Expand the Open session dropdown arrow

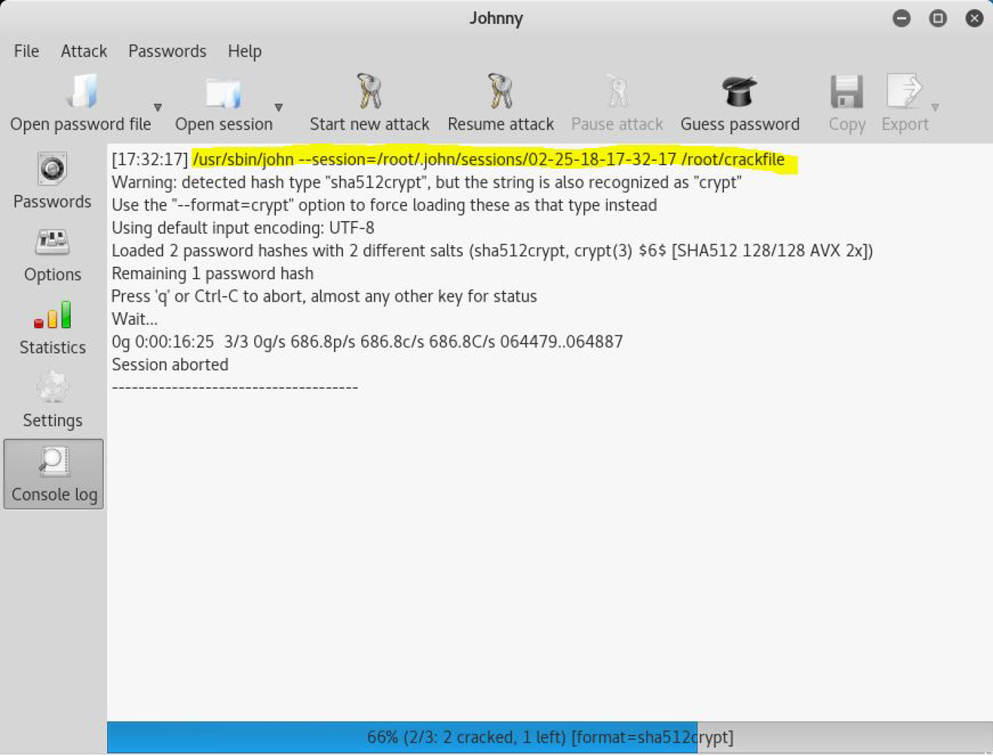pos(279,108)
